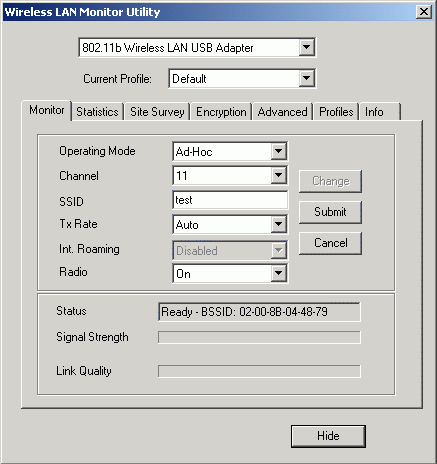Click the Signal Strength progress bar

click(x=259, y=337)
